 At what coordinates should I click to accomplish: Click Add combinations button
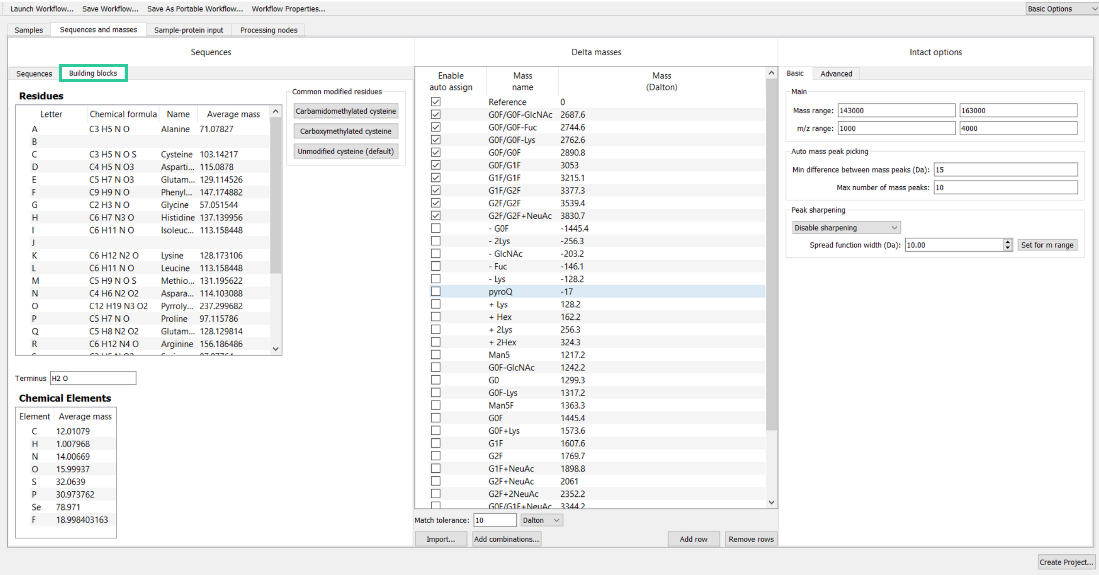click(507, 539)
